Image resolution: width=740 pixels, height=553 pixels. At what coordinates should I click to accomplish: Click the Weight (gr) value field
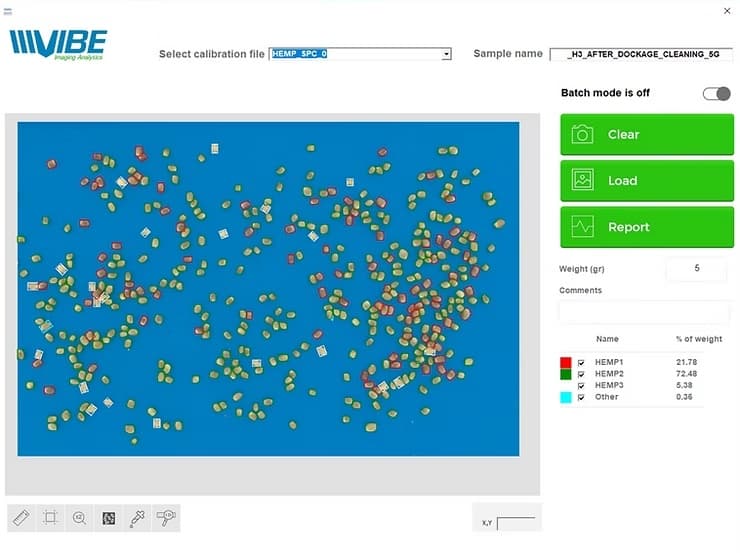tap(696, 268)
